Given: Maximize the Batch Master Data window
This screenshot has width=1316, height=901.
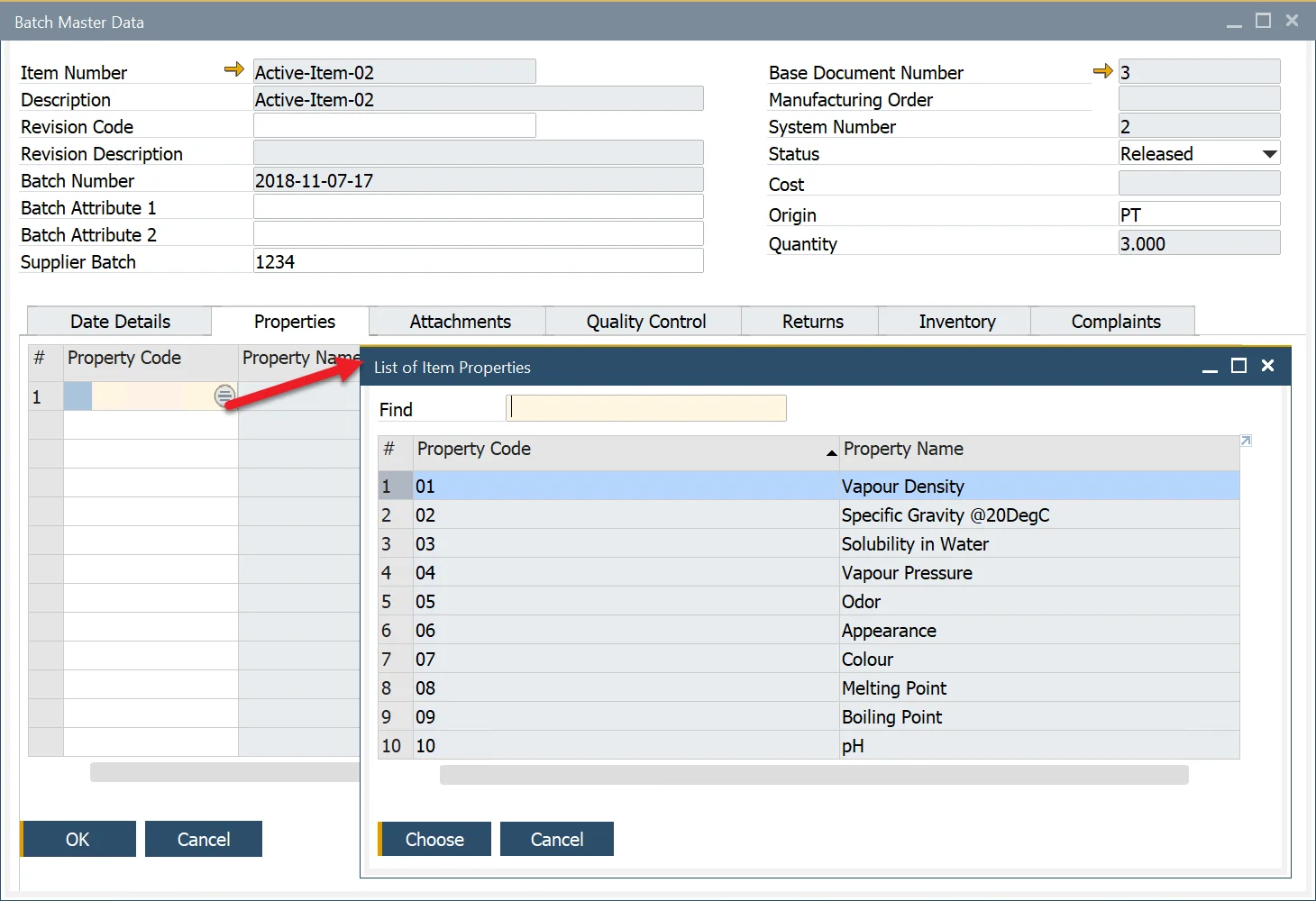Looking at the screenshot, I should pos(1263,21).
